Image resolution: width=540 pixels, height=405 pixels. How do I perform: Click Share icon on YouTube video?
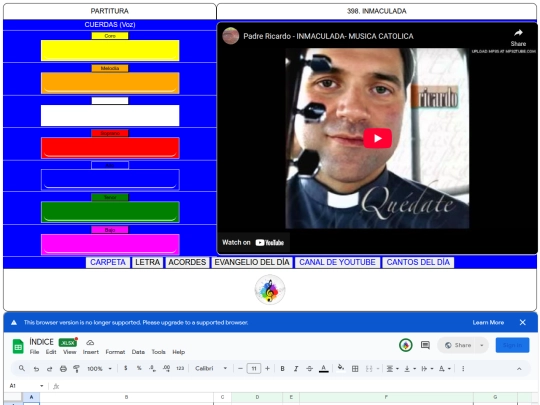pyautogui.click(x=518, y=37)
